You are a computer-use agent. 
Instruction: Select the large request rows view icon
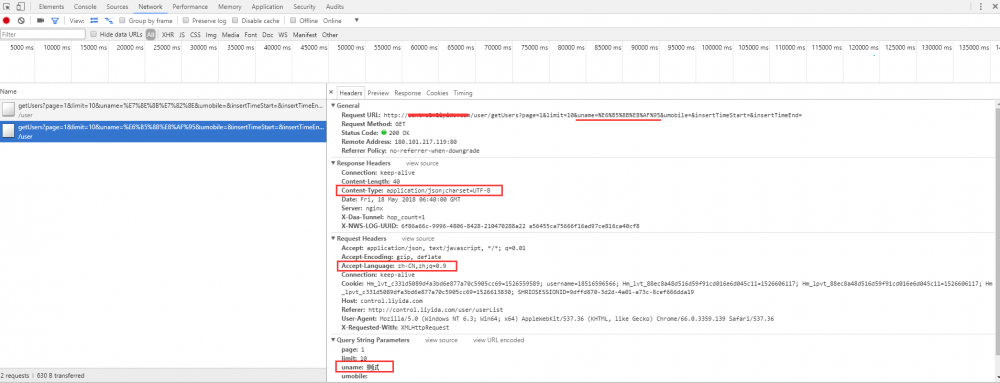94,20
